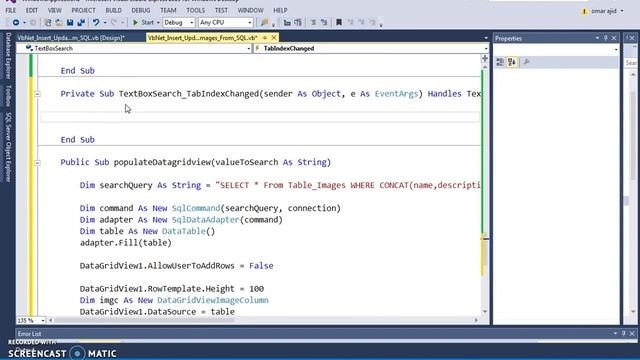Click the Categorized icon in Properties panel
The height and width of the screenshot is (360, 640).
pyautogui.click(x=500, y=62)
